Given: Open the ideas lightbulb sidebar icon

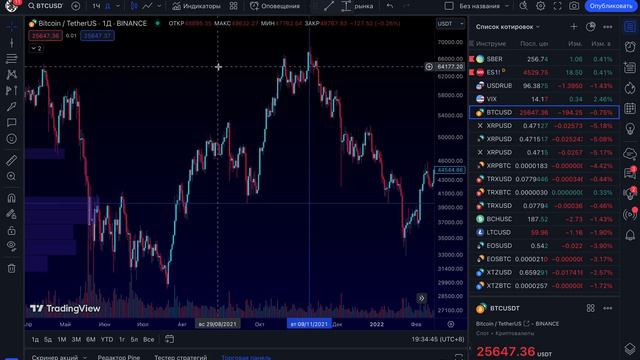Looking at the screenshot, I should [x=630, y=129].
